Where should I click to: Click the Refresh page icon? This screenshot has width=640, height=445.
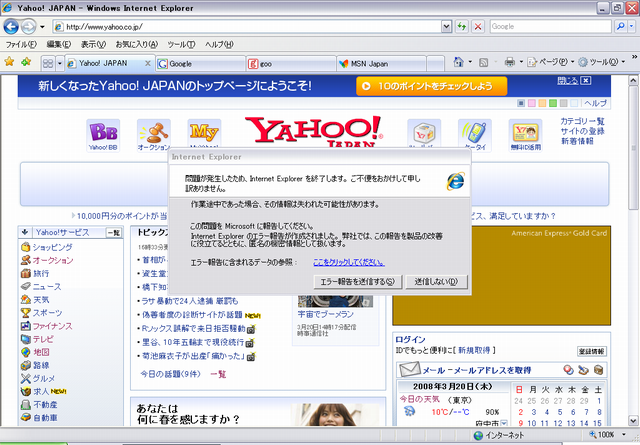click(x=462, y=26)
